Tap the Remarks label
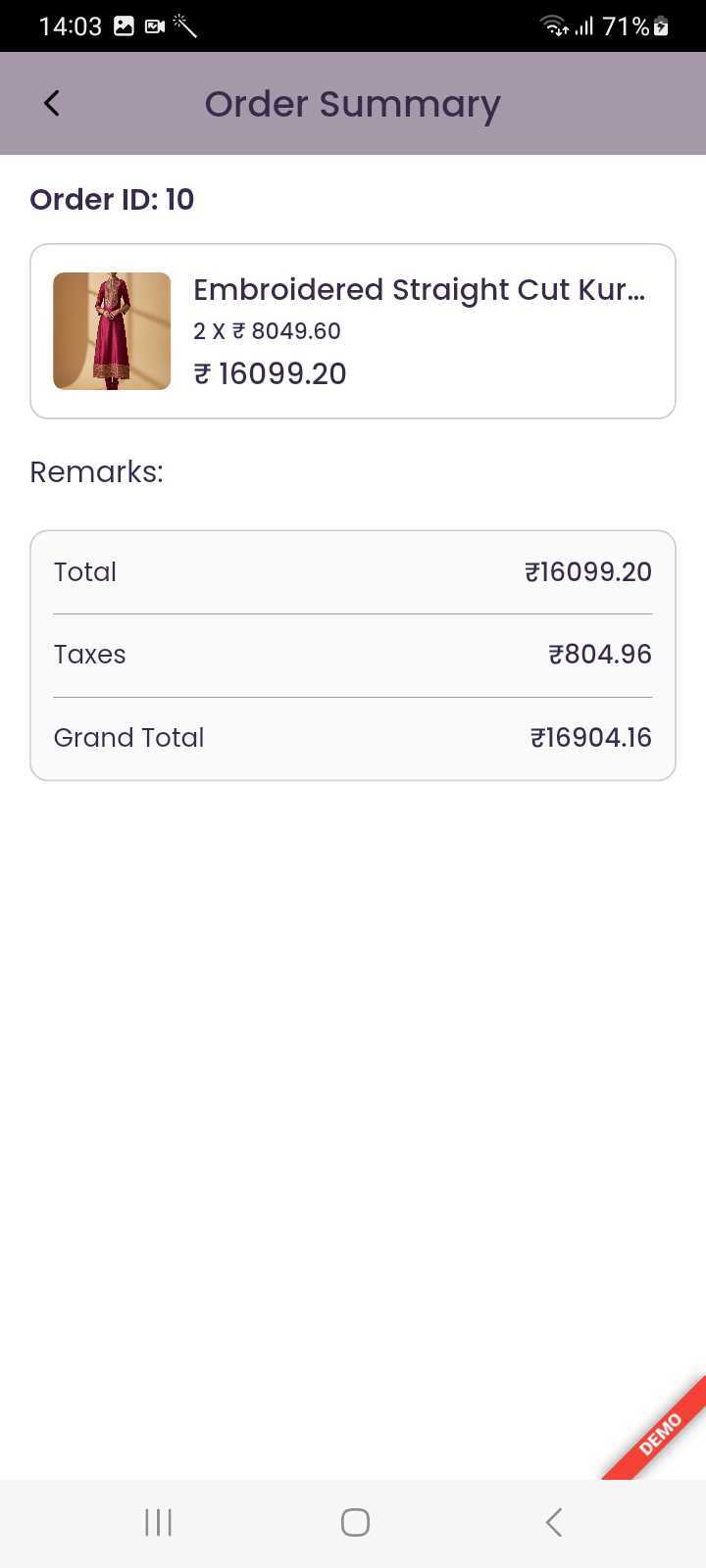Viewport: 706px width, 1568px height. [96, 472]
